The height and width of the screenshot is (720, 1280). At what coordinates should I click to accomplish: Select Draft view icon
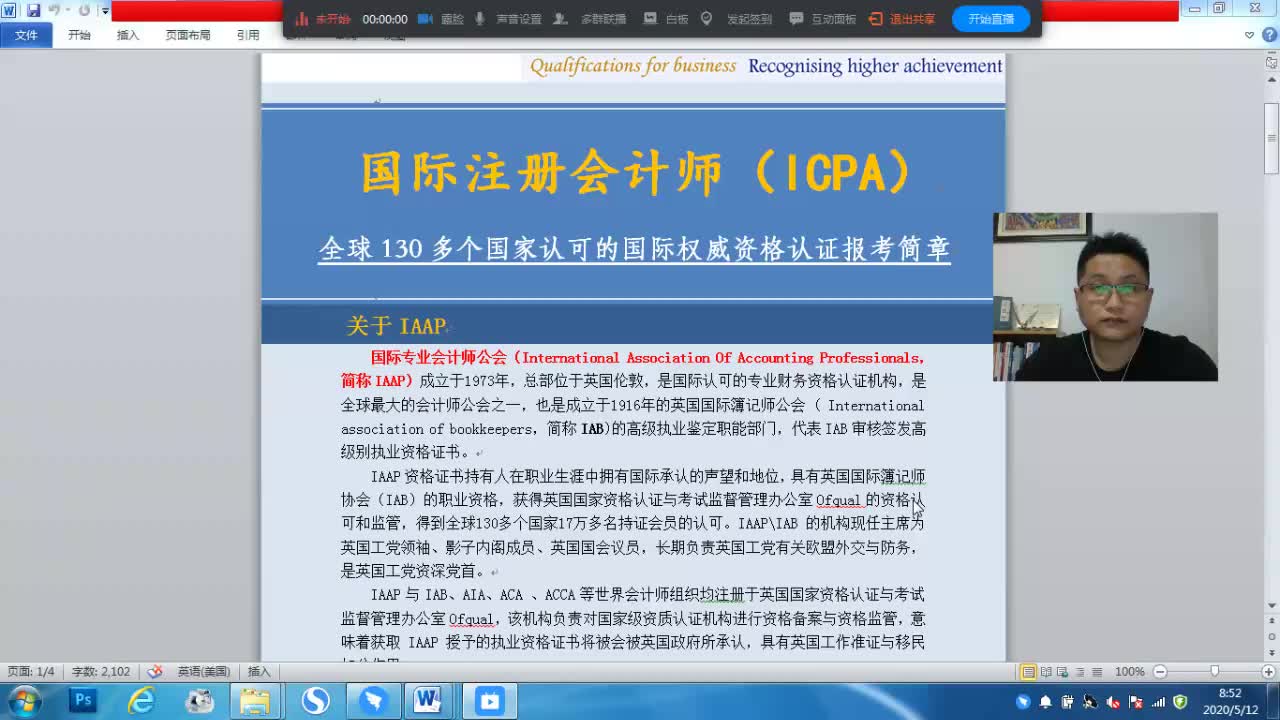tap(1097, 672)
